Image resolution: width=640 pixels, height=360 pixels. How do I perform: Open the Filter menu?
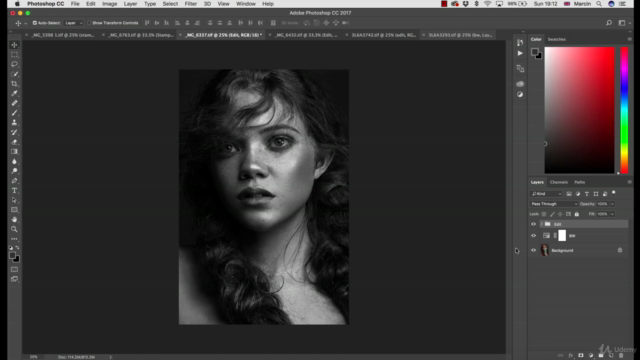(191, 4)
